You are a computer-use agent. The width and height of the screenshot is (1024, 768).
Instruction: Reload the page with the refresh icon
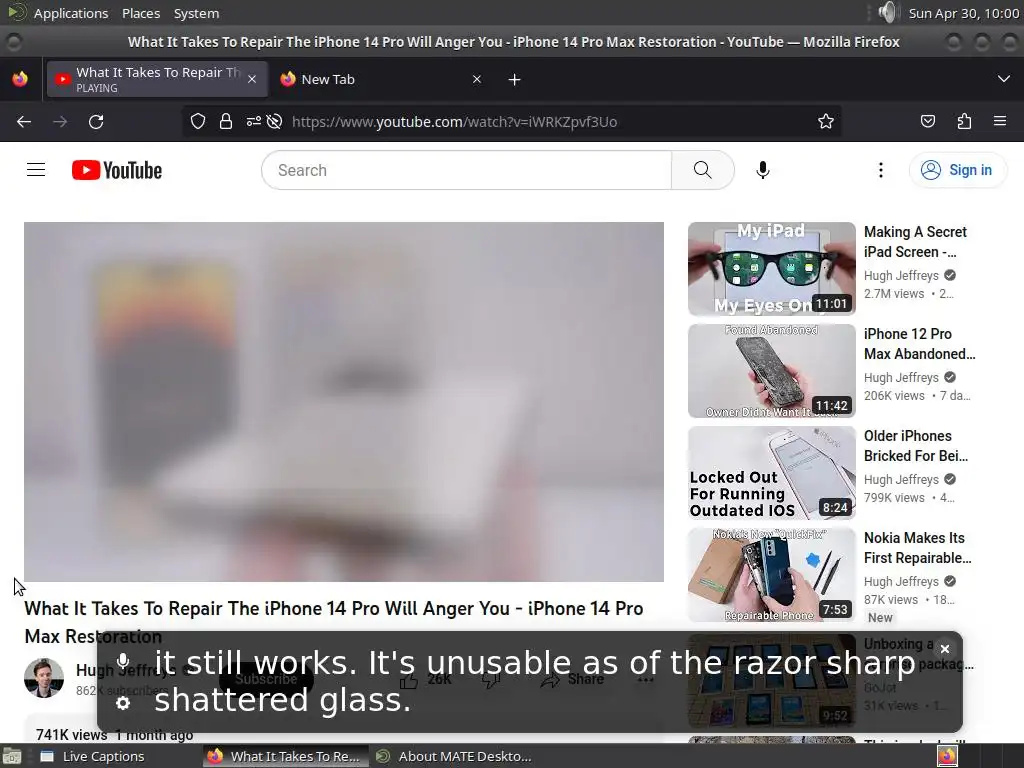pyautogui.click(x=96, y=121)
